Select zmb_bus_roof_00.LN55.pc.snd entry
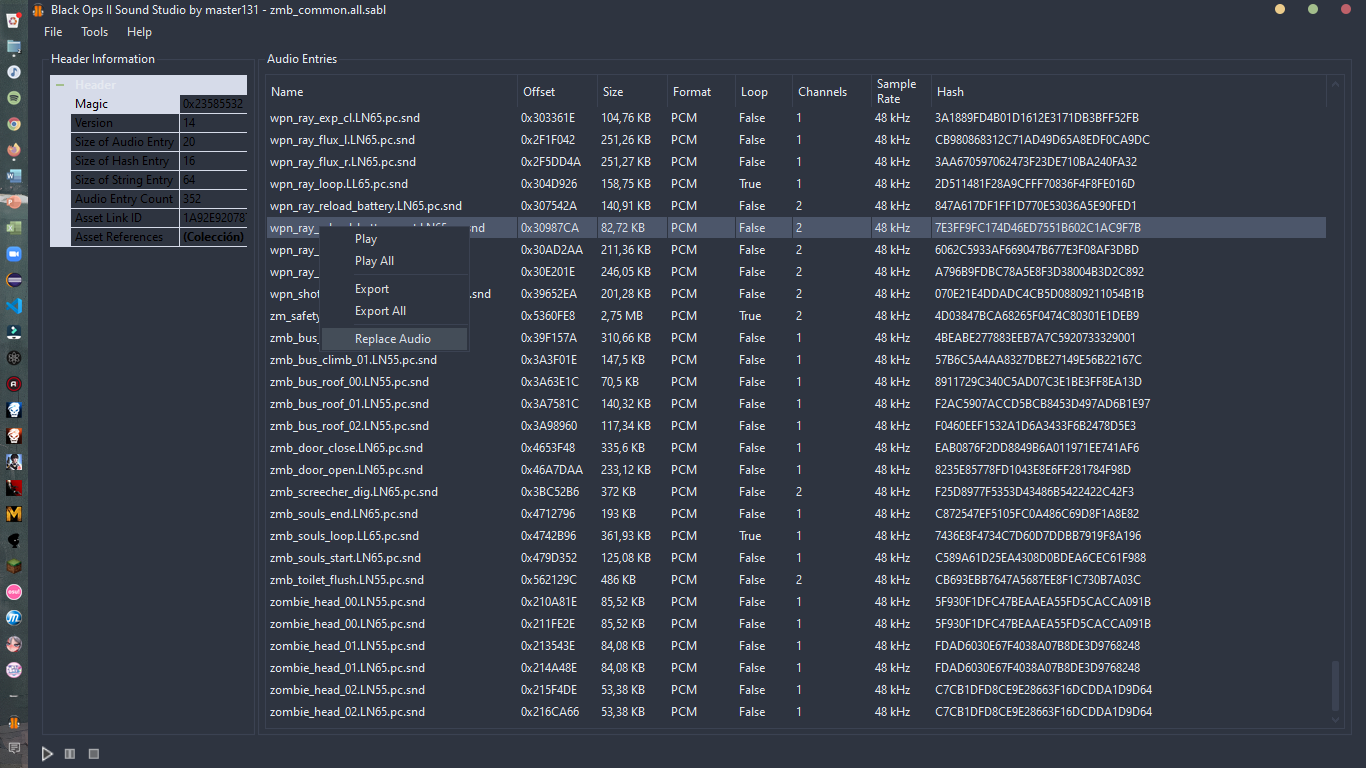The image size is (1366, 768). pos(796,382)
